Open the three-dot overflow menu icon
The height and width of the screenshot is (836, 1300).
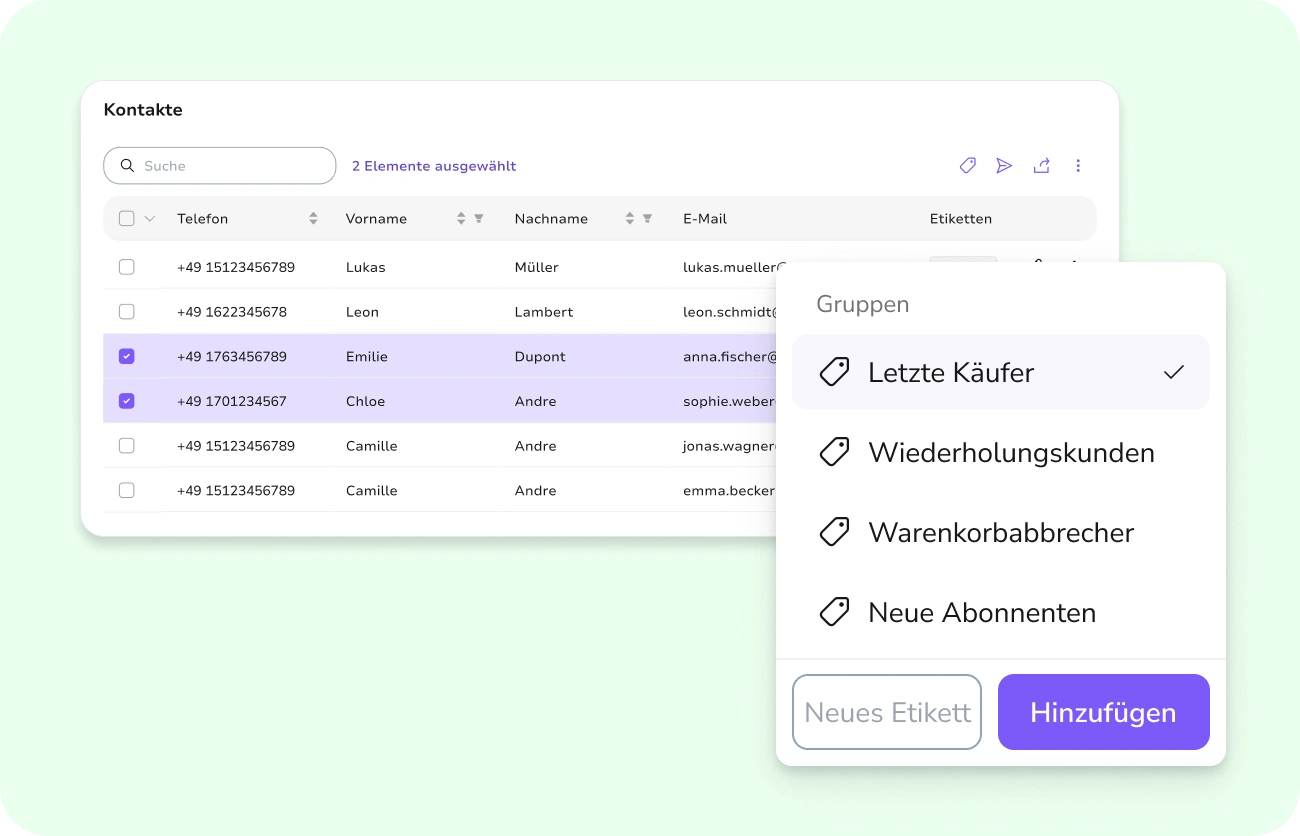click(1078, 165)
